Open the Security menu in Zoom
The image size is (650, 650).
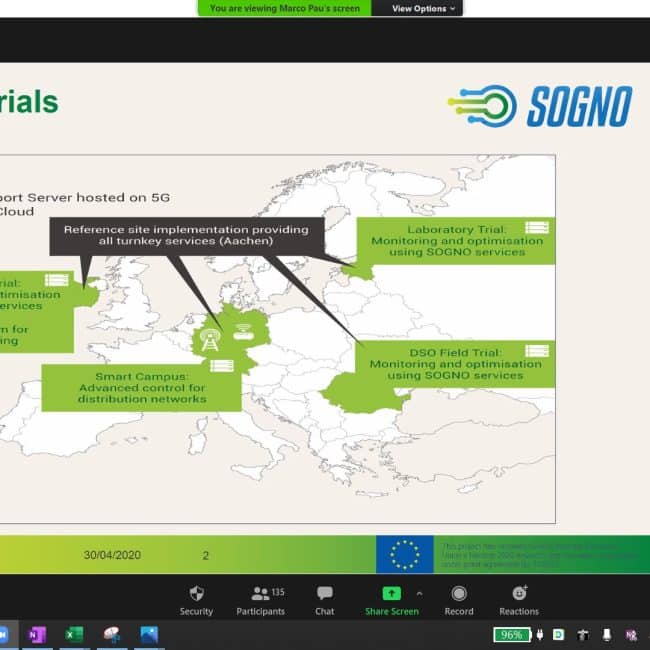pos(196,600)
